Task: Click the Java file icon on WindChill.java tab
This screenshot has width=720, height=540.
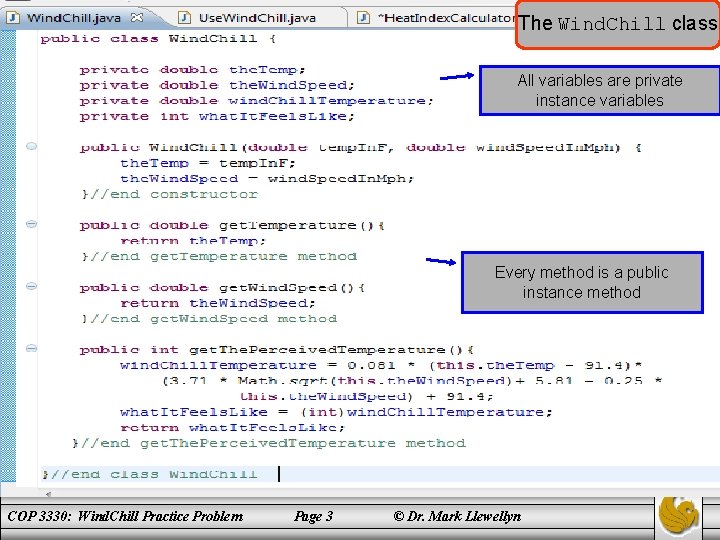Action: [14, 17]
